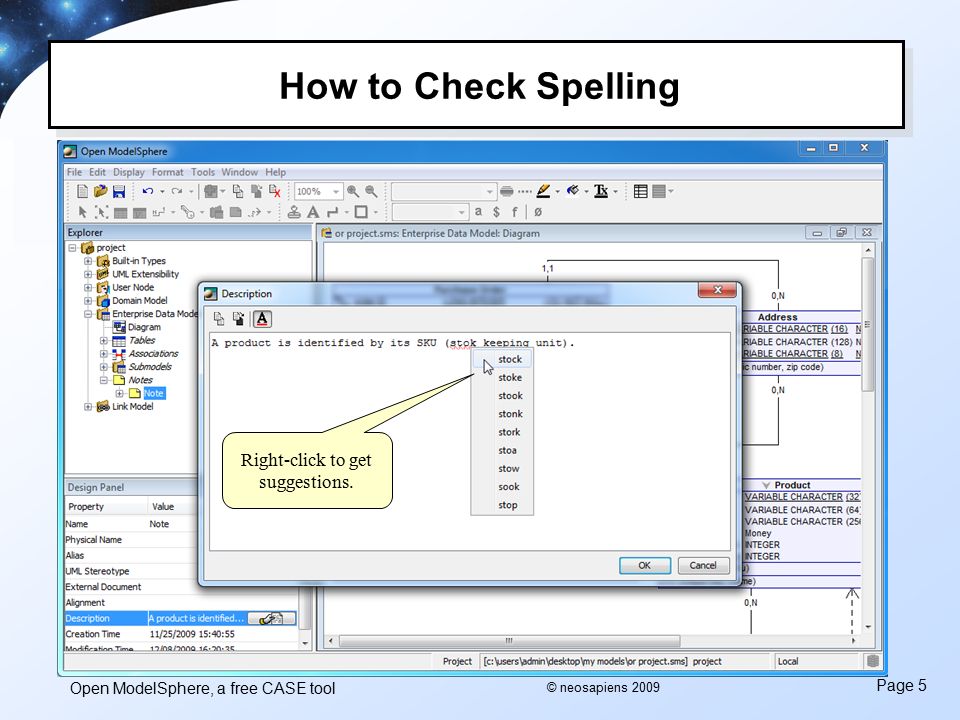The height and width of the screenshot is (720, 960).
Task: Select the large A text tool
Action: pos(313,212)
